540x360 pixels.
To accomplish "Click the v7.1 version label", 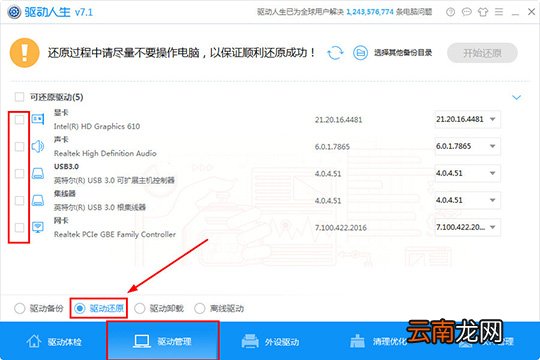I will [x=84, y=12].
